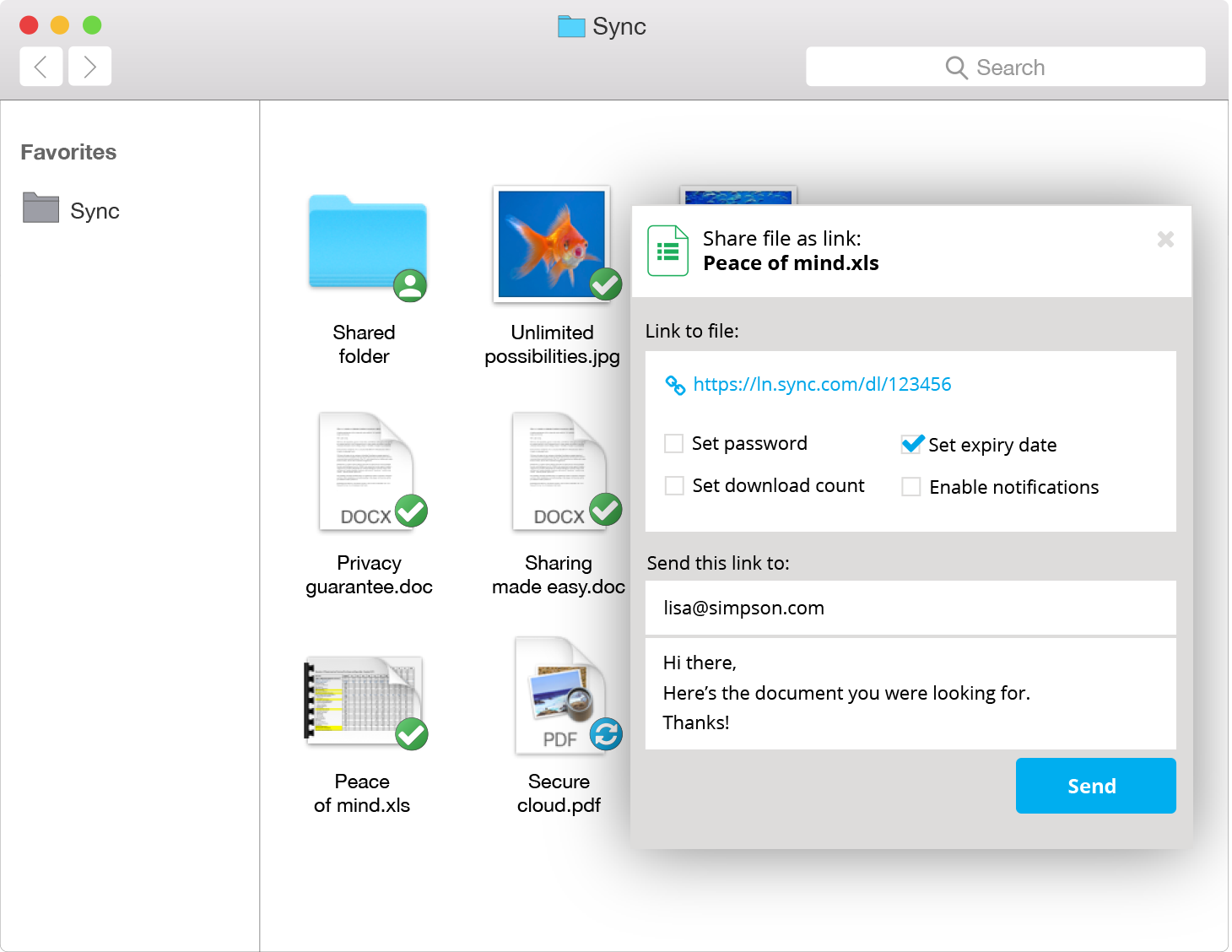Enable notifications for the shared link
The width and height of the screenshot is (1232, 952).
[911, 486]
